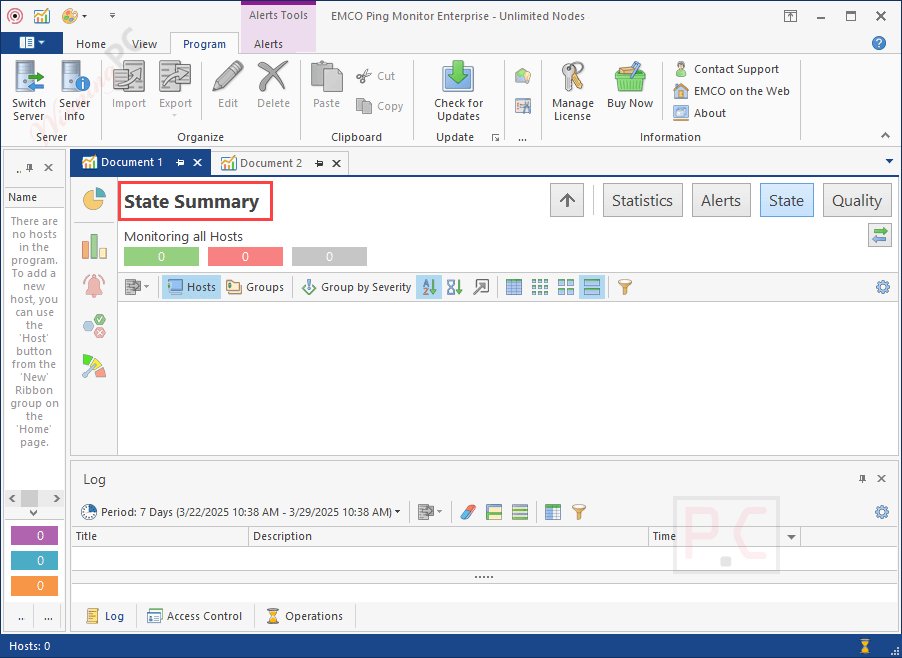Toggle sort descending Z-A button

tap(454, 286)
